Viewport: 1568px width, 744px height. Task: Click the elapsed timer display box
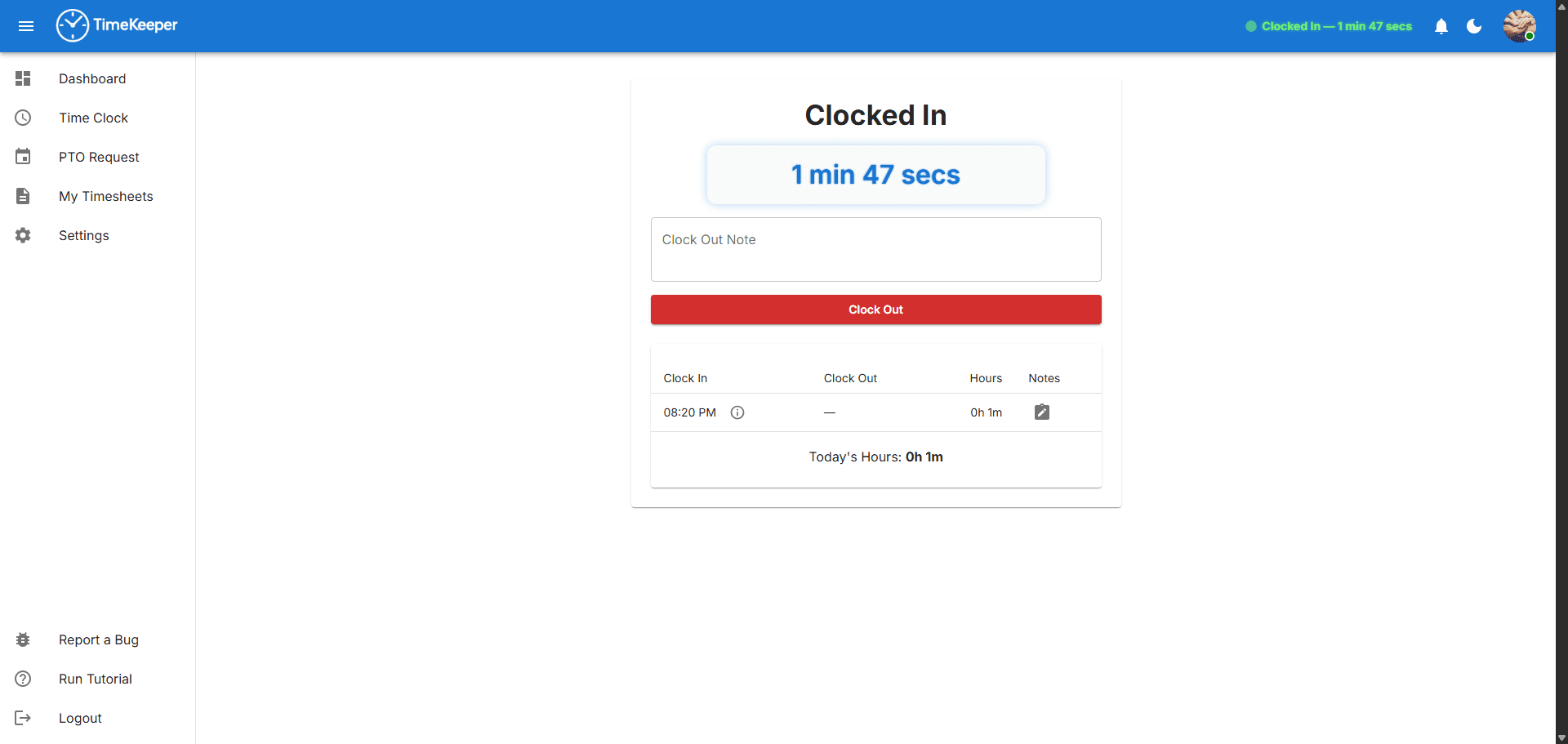[875, 175]
